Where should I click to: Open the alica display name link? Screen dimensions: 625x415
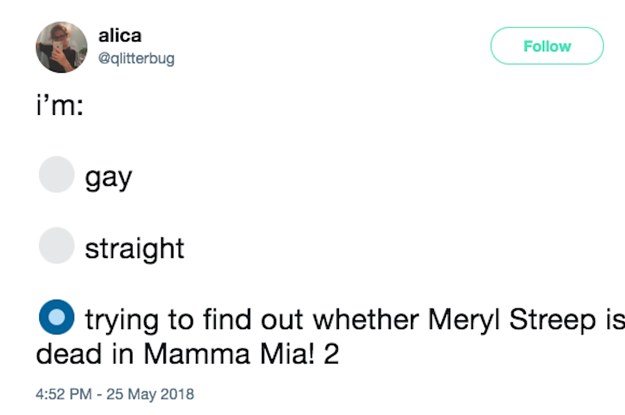pos(120,36)
